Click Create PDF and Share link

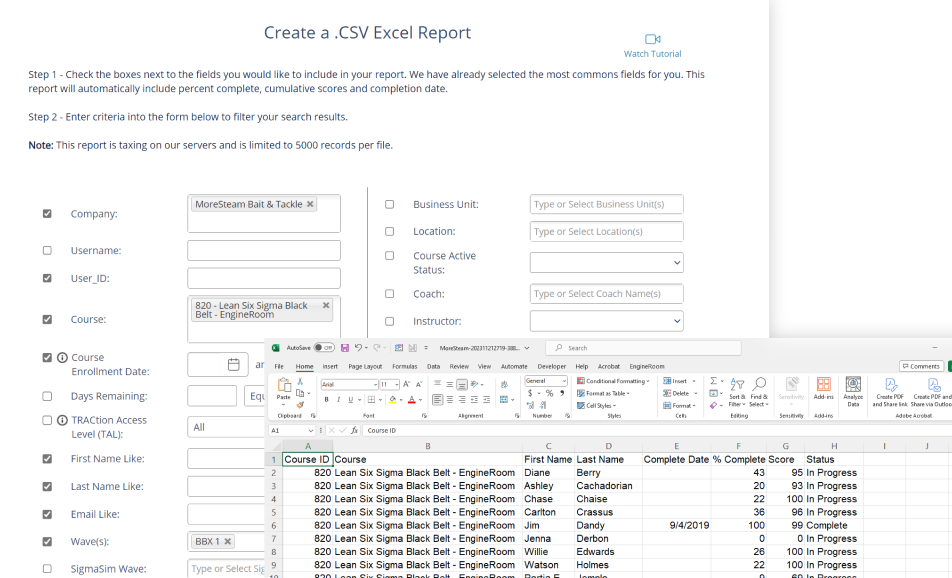[890, 392]
